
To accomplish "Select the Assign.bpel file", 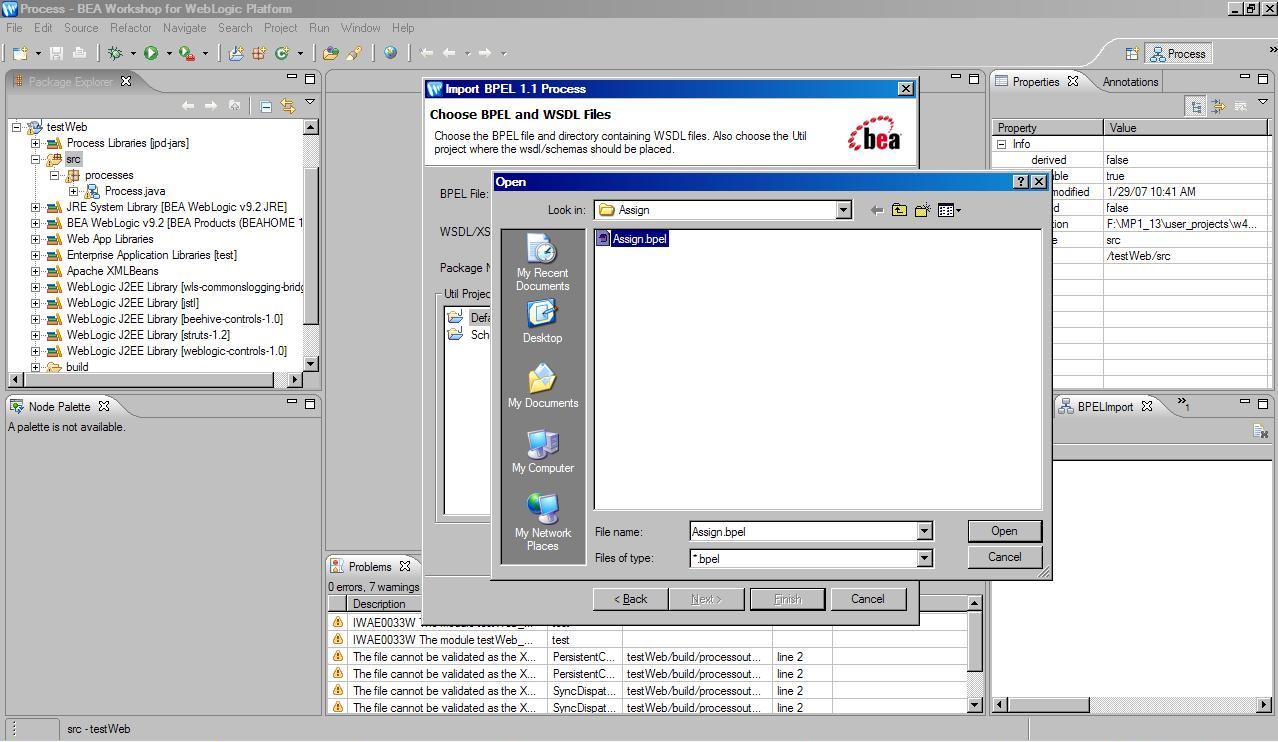I will click(x=631, y=238).
